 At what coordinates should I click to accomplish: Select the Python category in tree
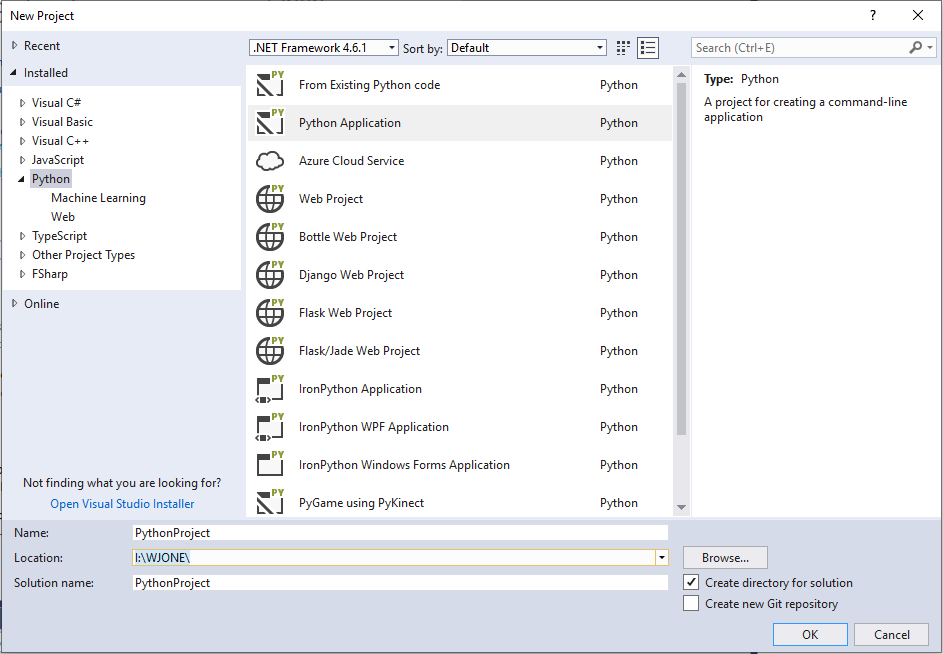[51, 179]
